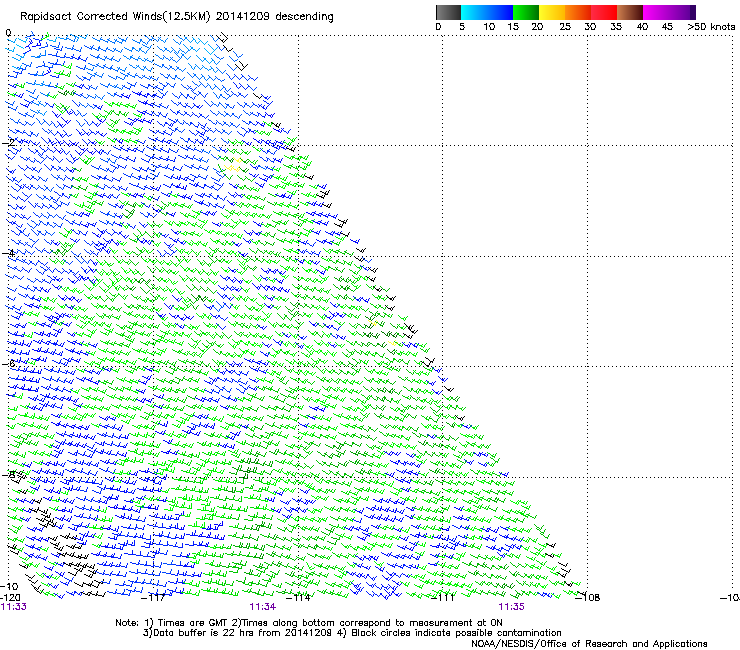
Task: Click the '>50 knots' legend label
Action: pos(711,27)
